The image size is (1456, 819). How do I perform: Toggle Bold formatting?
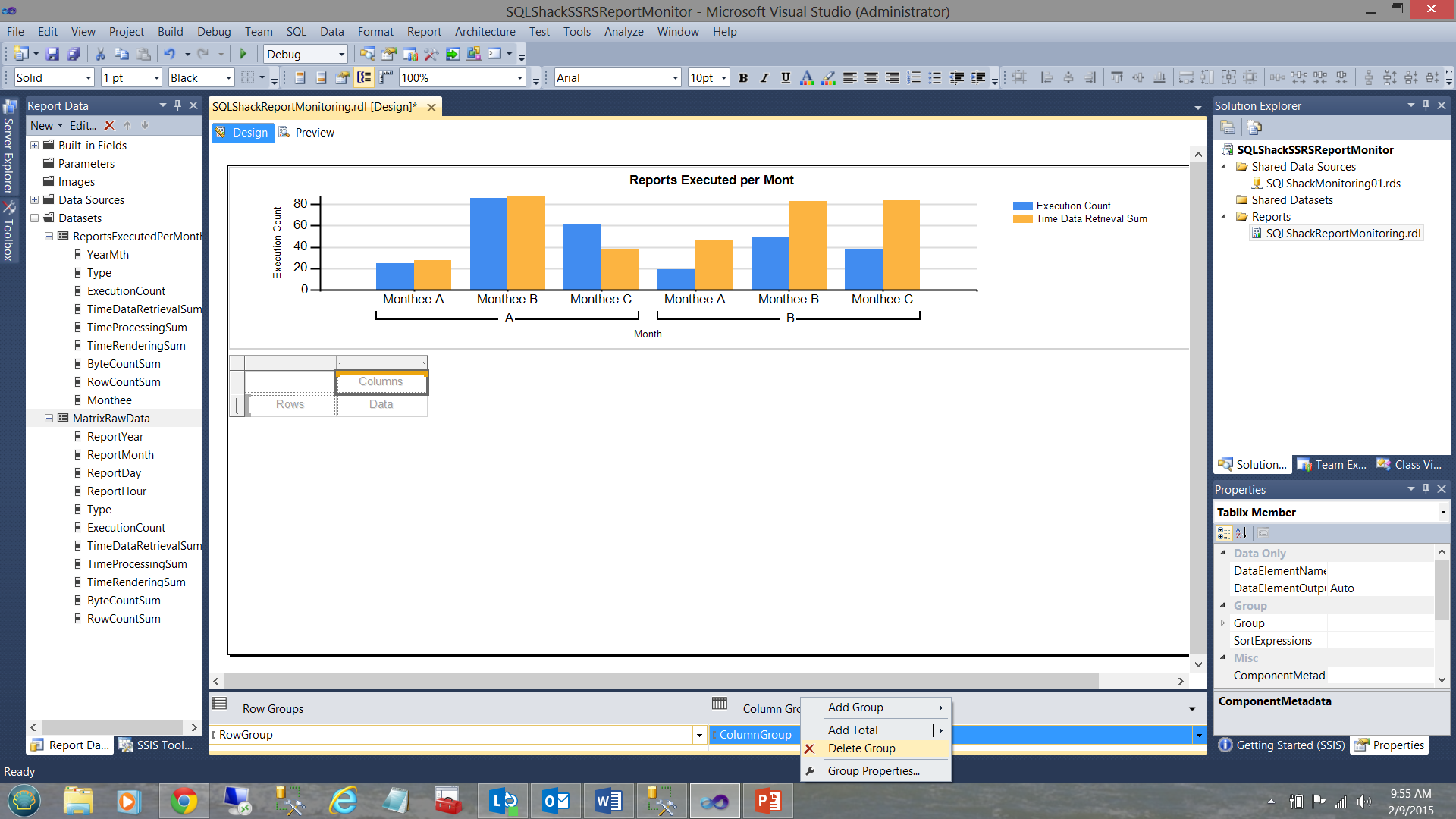pyautogui.click(x=743, y=77)
